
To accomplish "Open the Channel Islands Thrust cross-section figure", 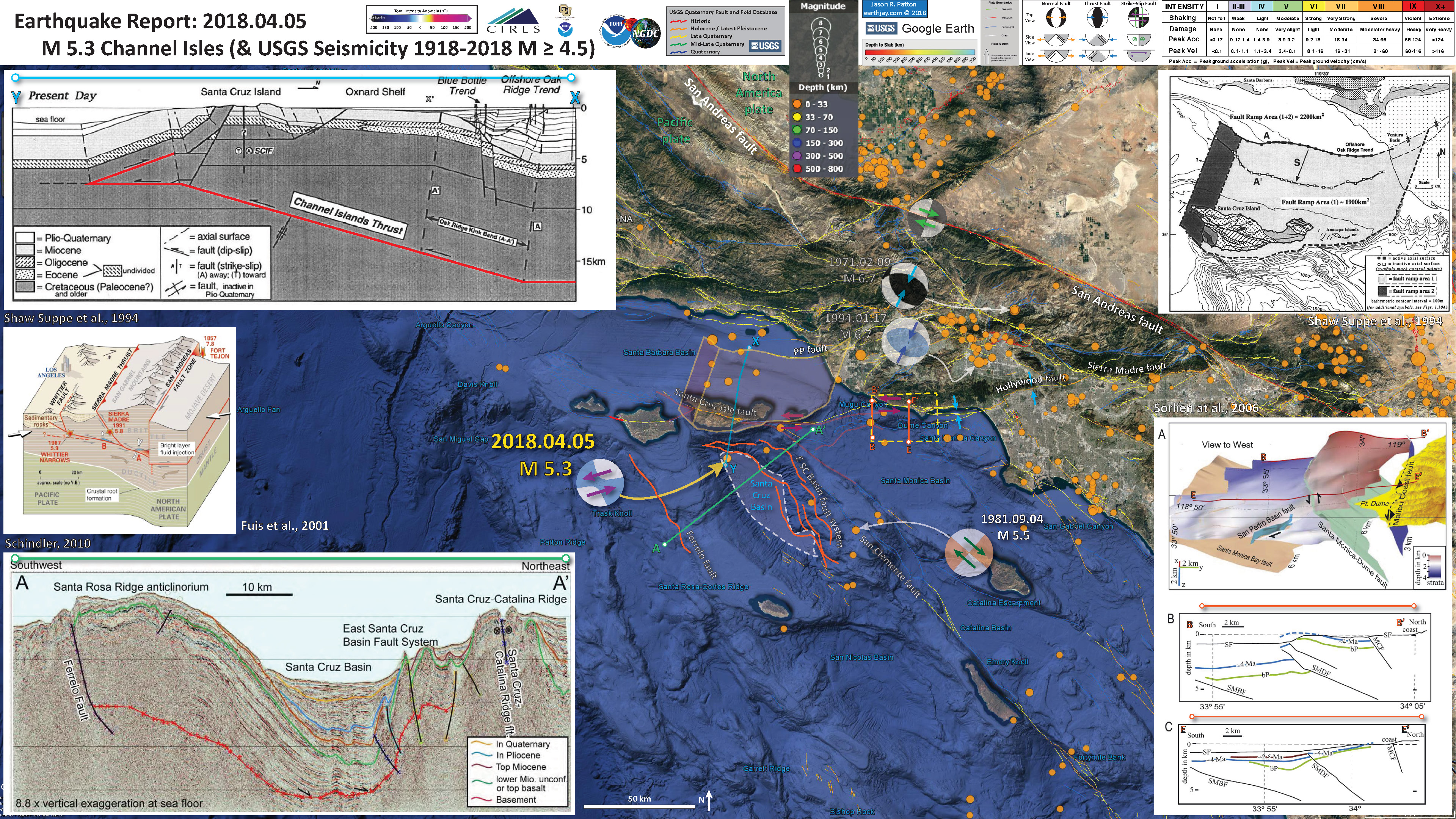I will tap(309, 189).
